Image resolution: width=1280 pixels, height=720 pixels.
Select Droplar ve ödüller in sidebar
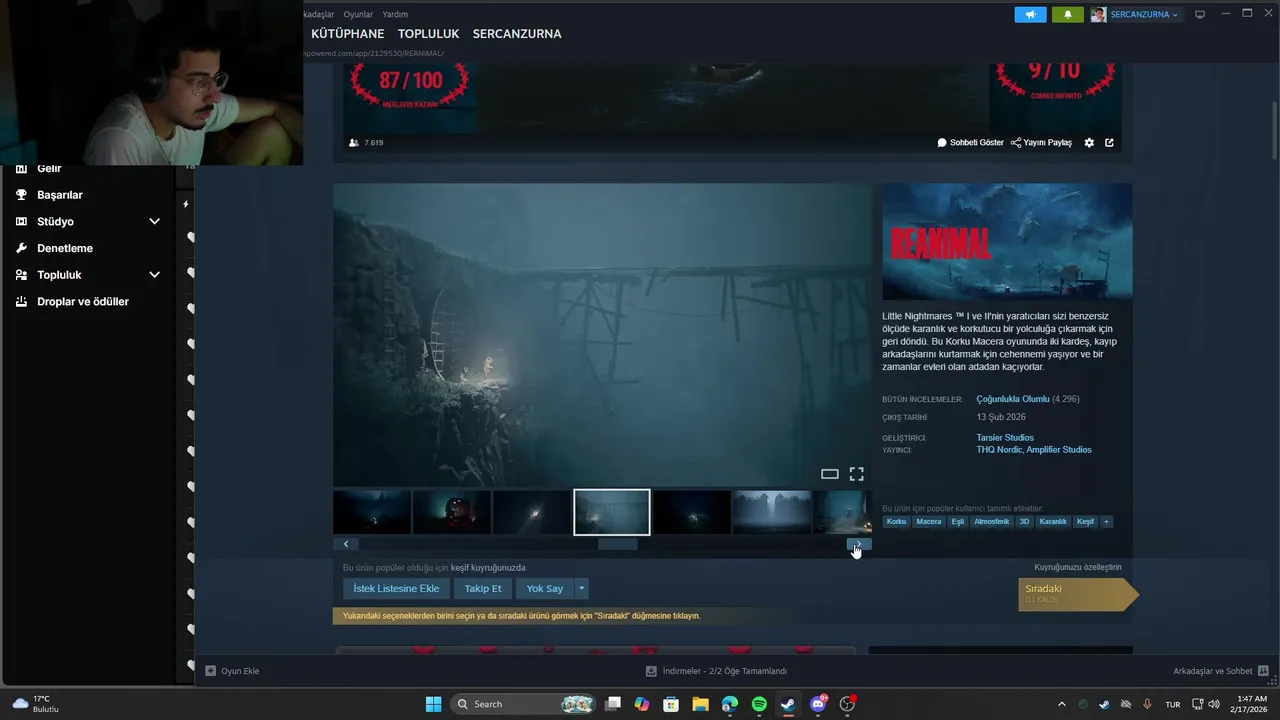(x=83, y=301)
